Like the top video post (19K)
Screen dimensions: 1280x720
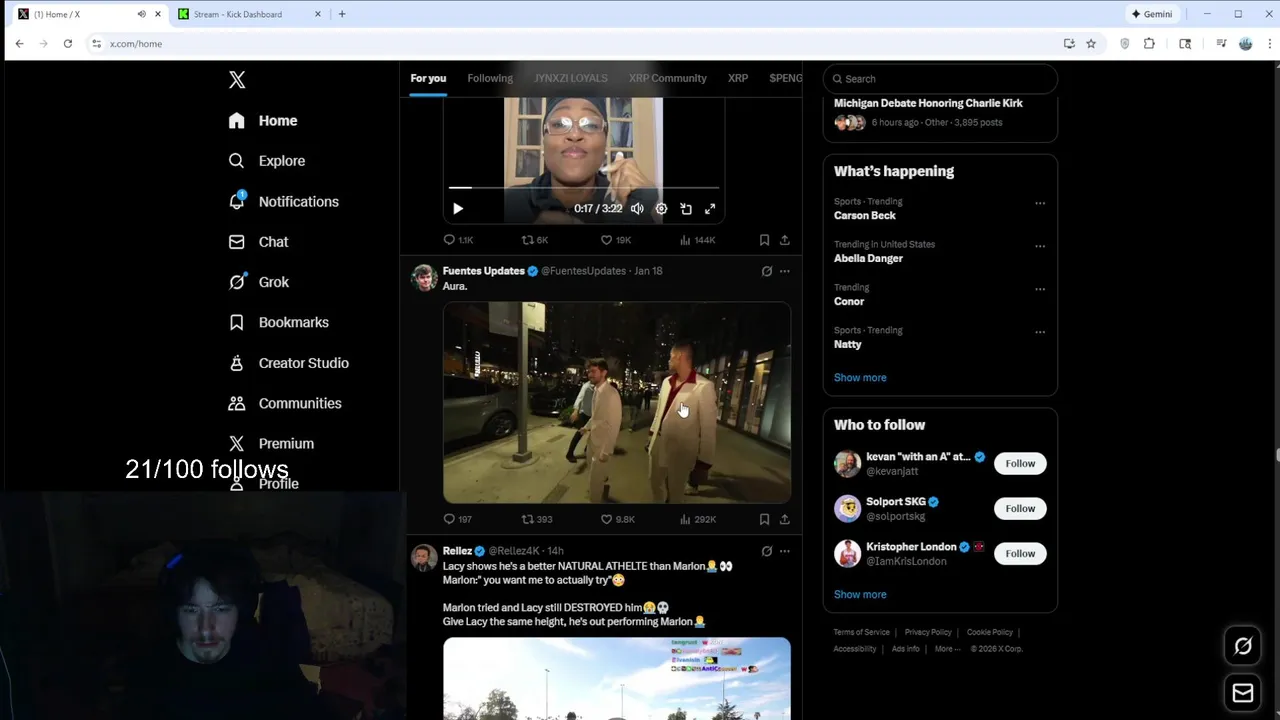click(x=615, y=240)
